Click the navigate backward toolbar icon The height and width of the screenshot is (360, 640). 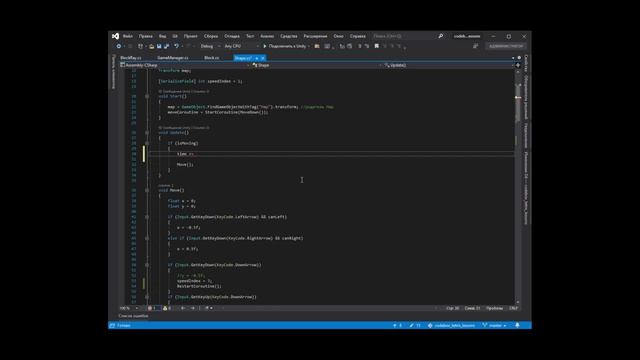[119, 46]
